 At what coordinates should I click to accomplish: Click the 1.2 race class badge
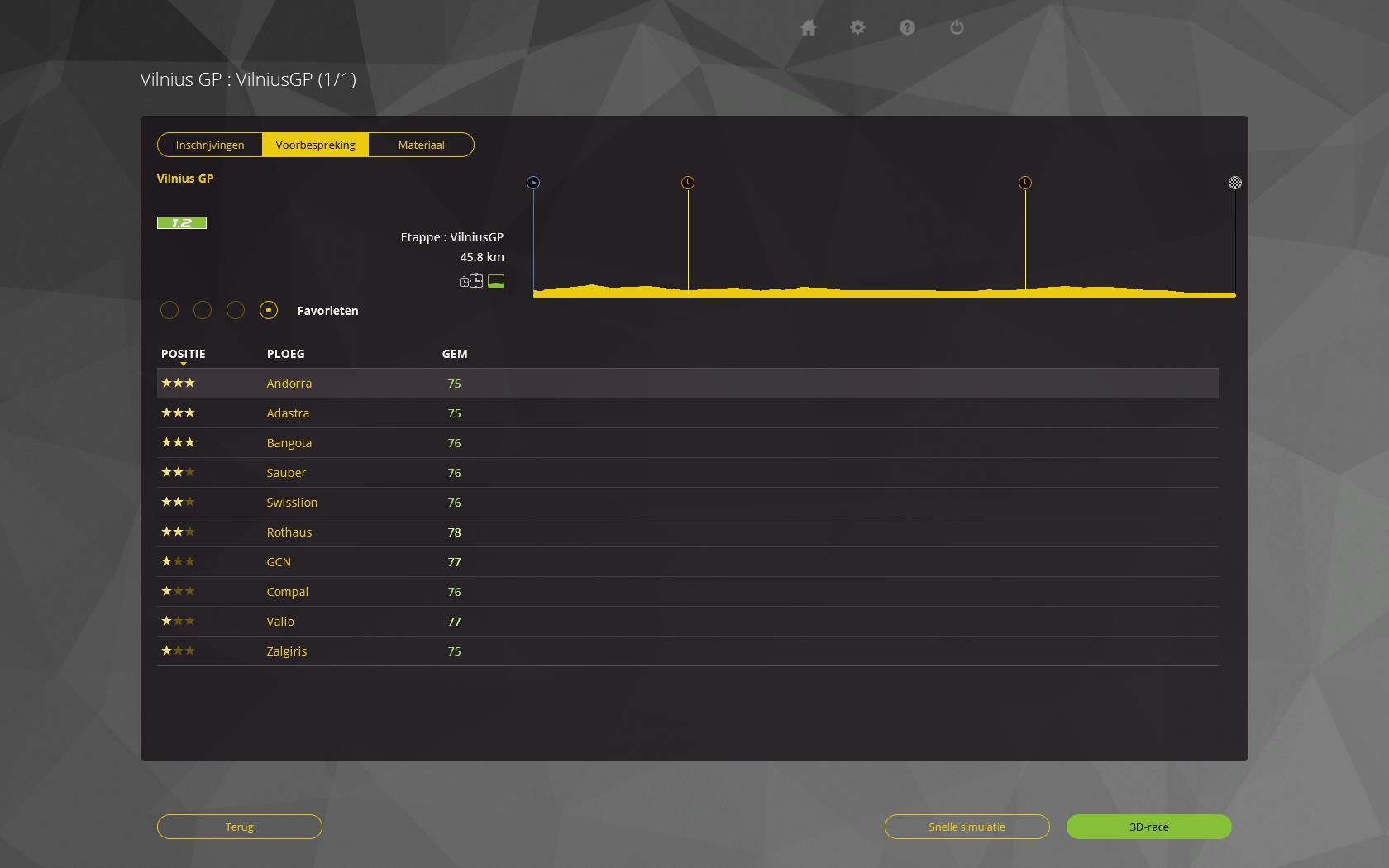tap(182, 222)
